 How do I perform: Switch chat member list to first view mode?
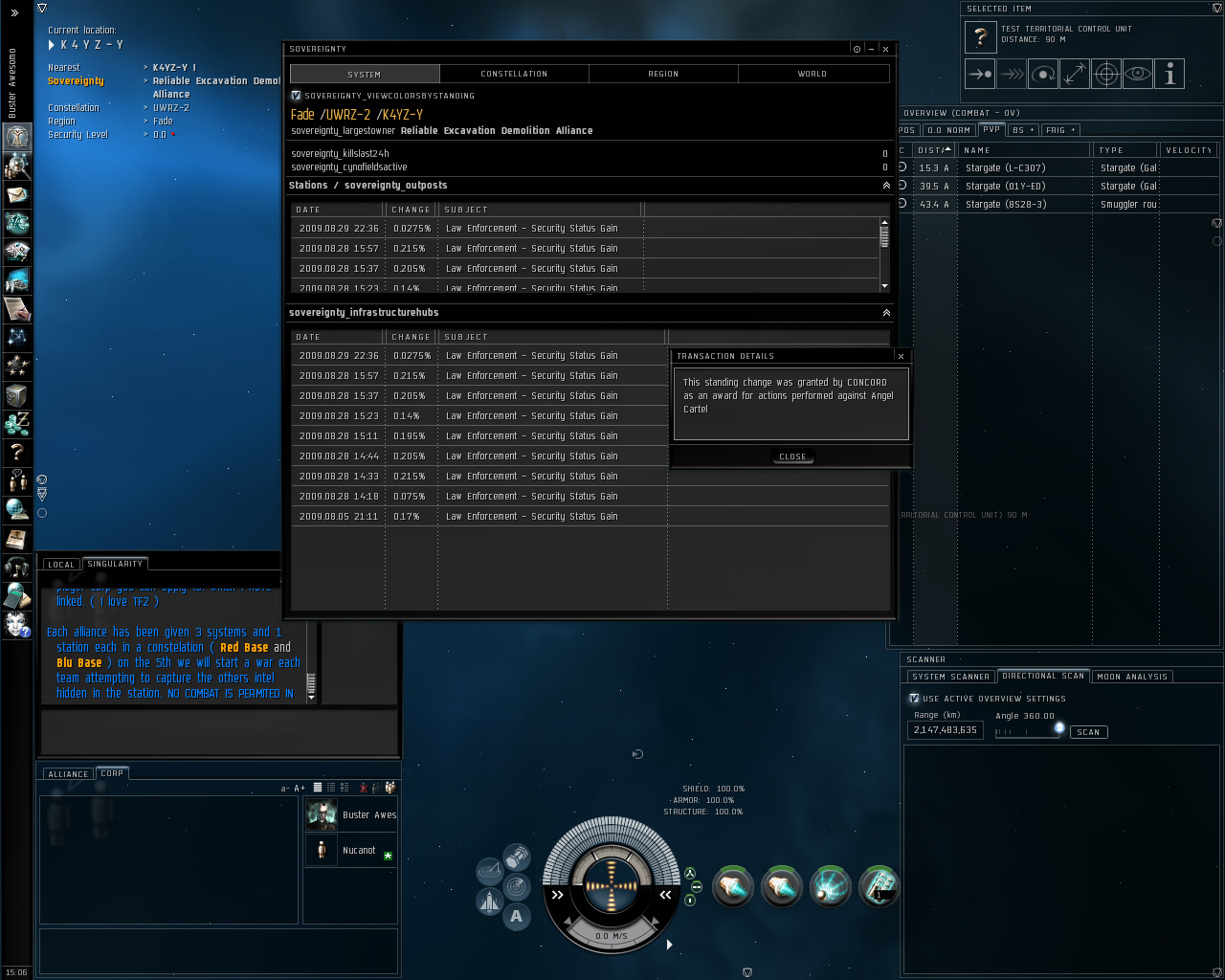(x=318, y=788)
